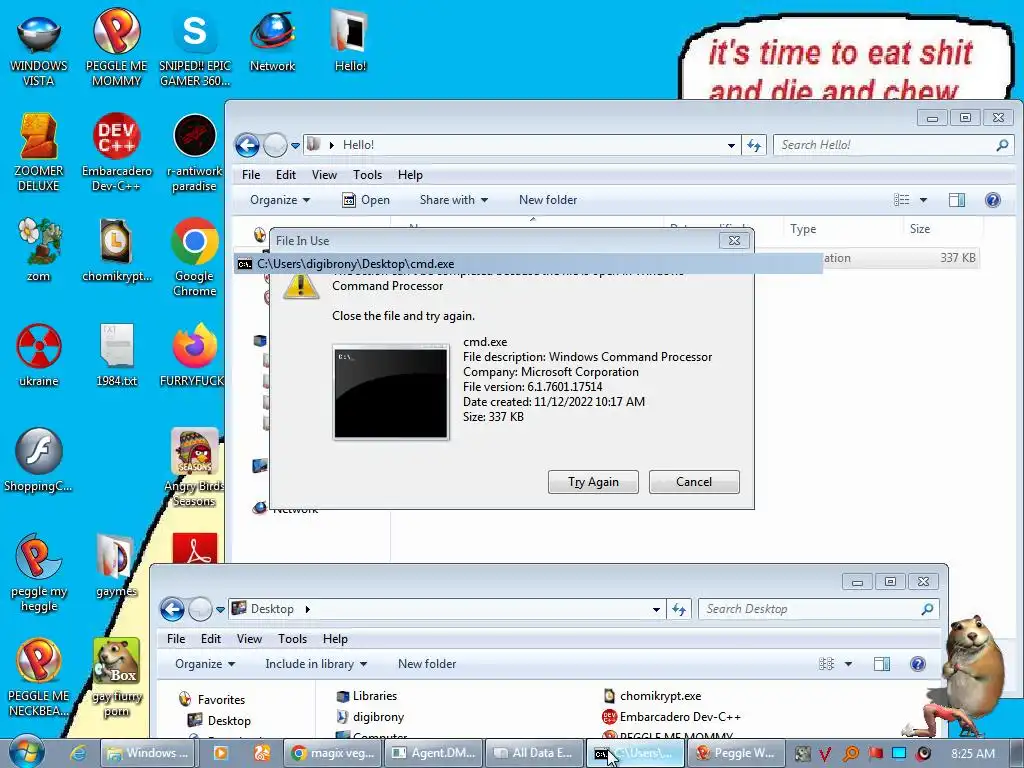Click Cancel in File In Use dialog
The width and height of the screenshot is (1024, 768).
point(694,482)
